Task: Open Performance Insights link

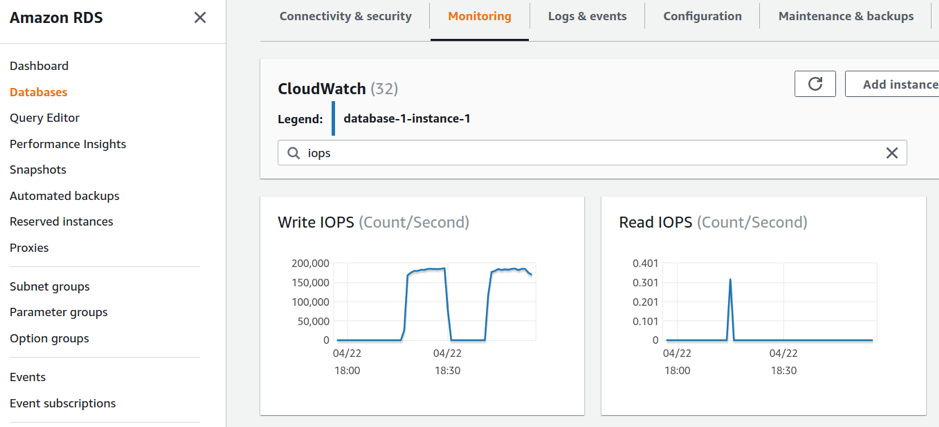Action: 68,144
